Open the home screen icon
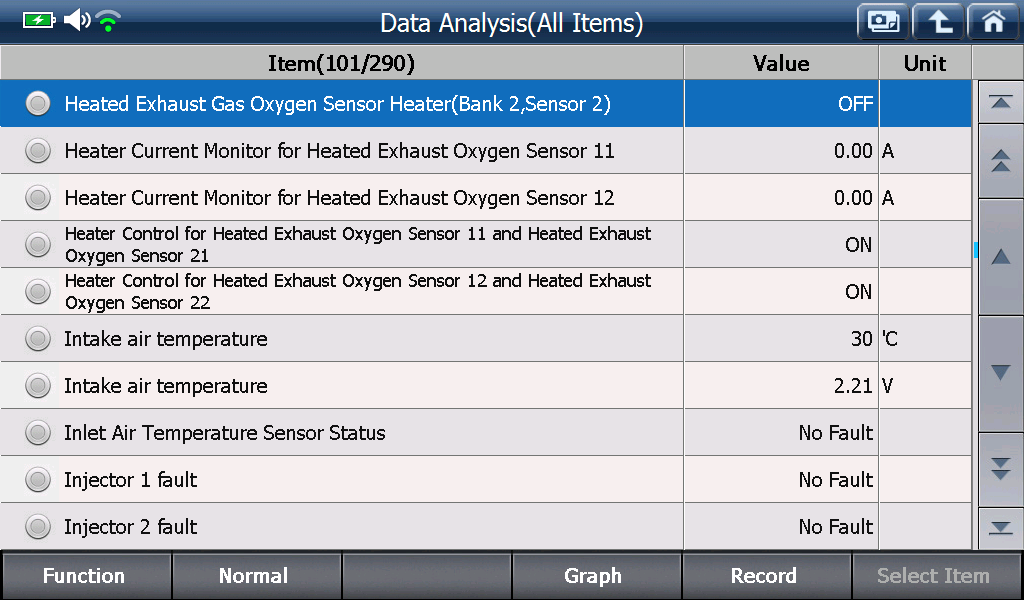This screenshot has height=600, width=1024. [x=993, y=22]
